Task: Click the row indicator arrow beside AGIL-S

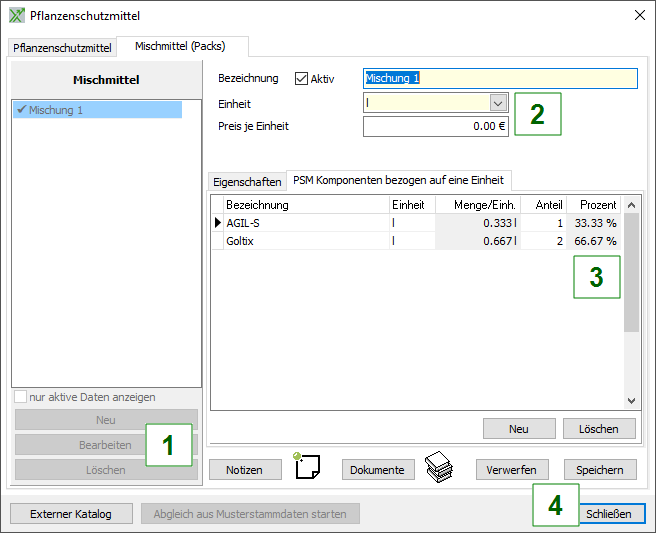Action: click(217, 223)
